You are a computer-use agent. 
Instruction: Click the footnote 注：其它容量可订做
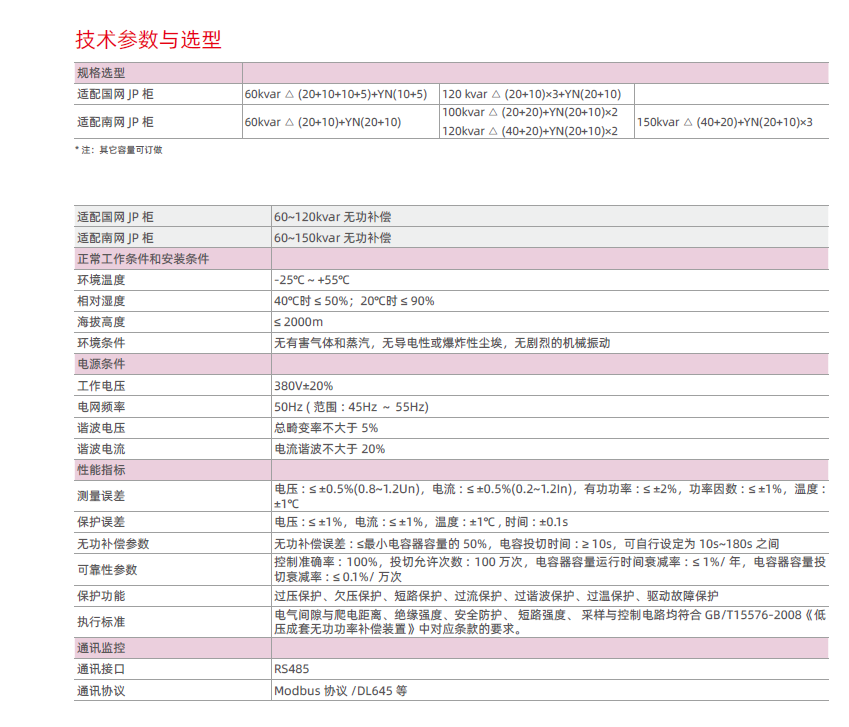(x=118, y=150)
